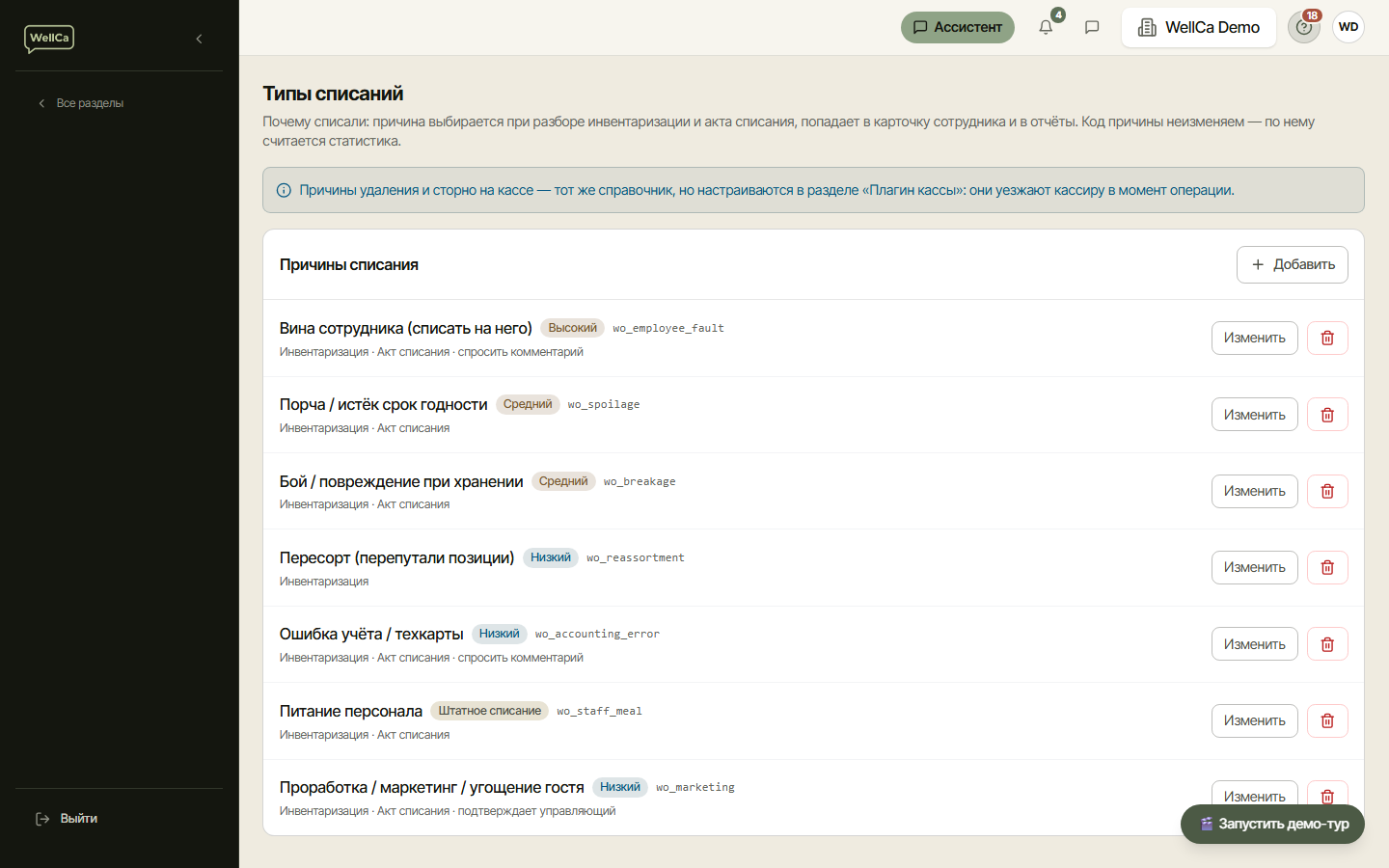The width and height of the screenshot is (1389, 868).
Task: Click the wo_accounting_error reason code
Action: pos(597,635)
